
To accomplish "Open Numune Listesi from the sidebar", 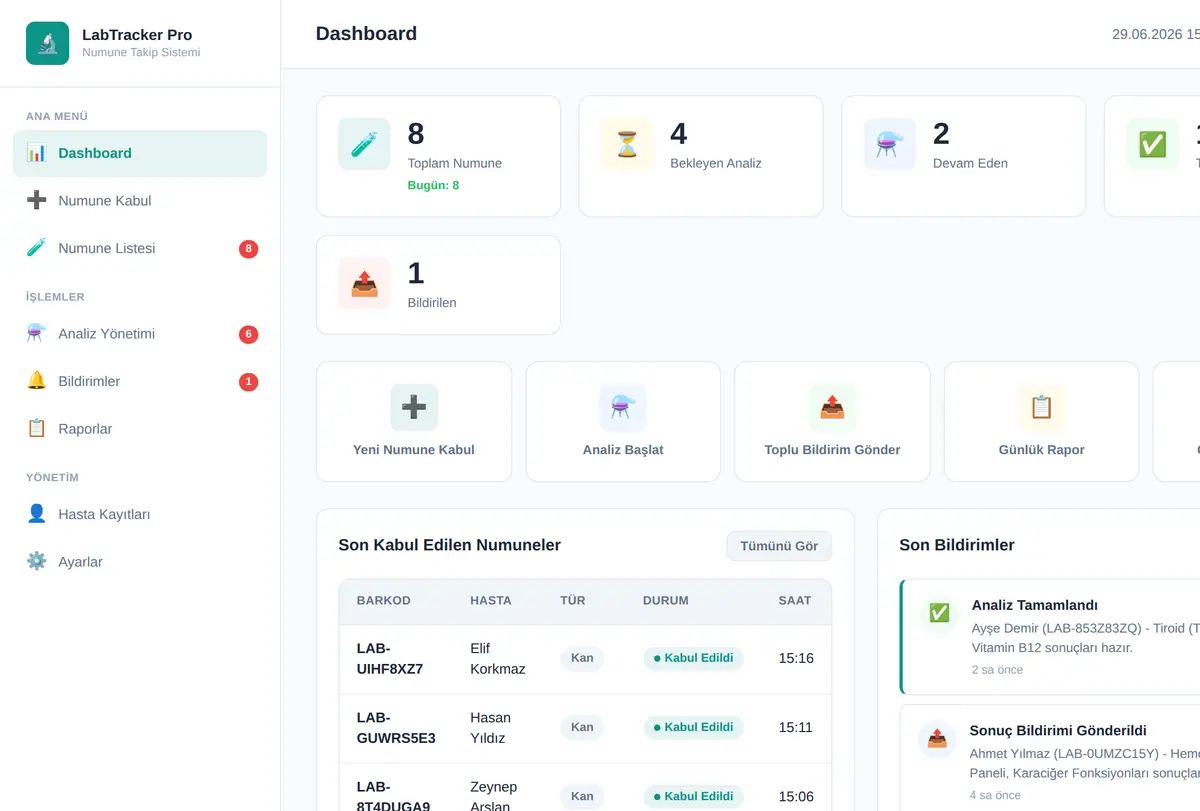I will 140,248.
